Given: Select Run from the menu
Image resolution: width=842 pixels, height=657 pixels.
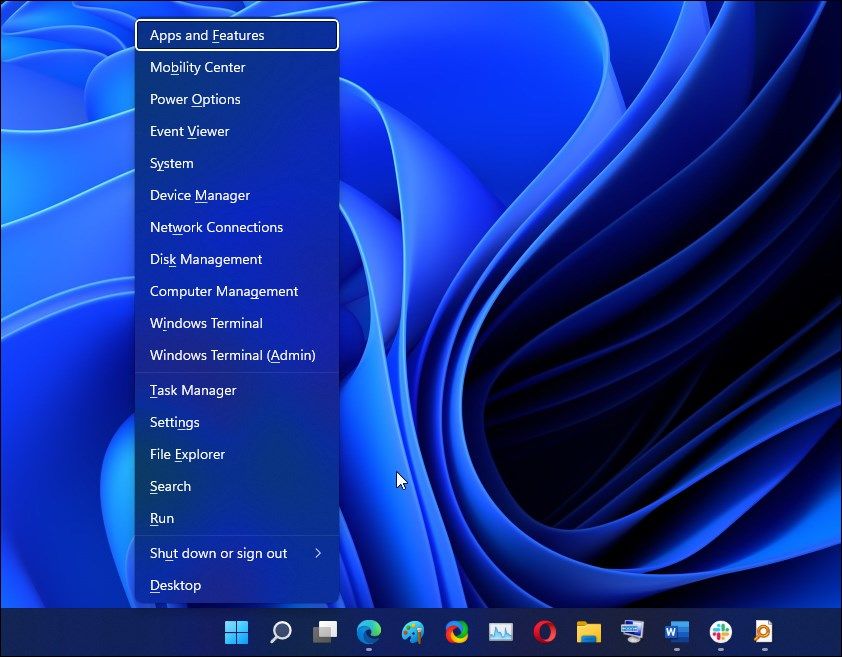Looking at the screenshot, I should [161, 518].
